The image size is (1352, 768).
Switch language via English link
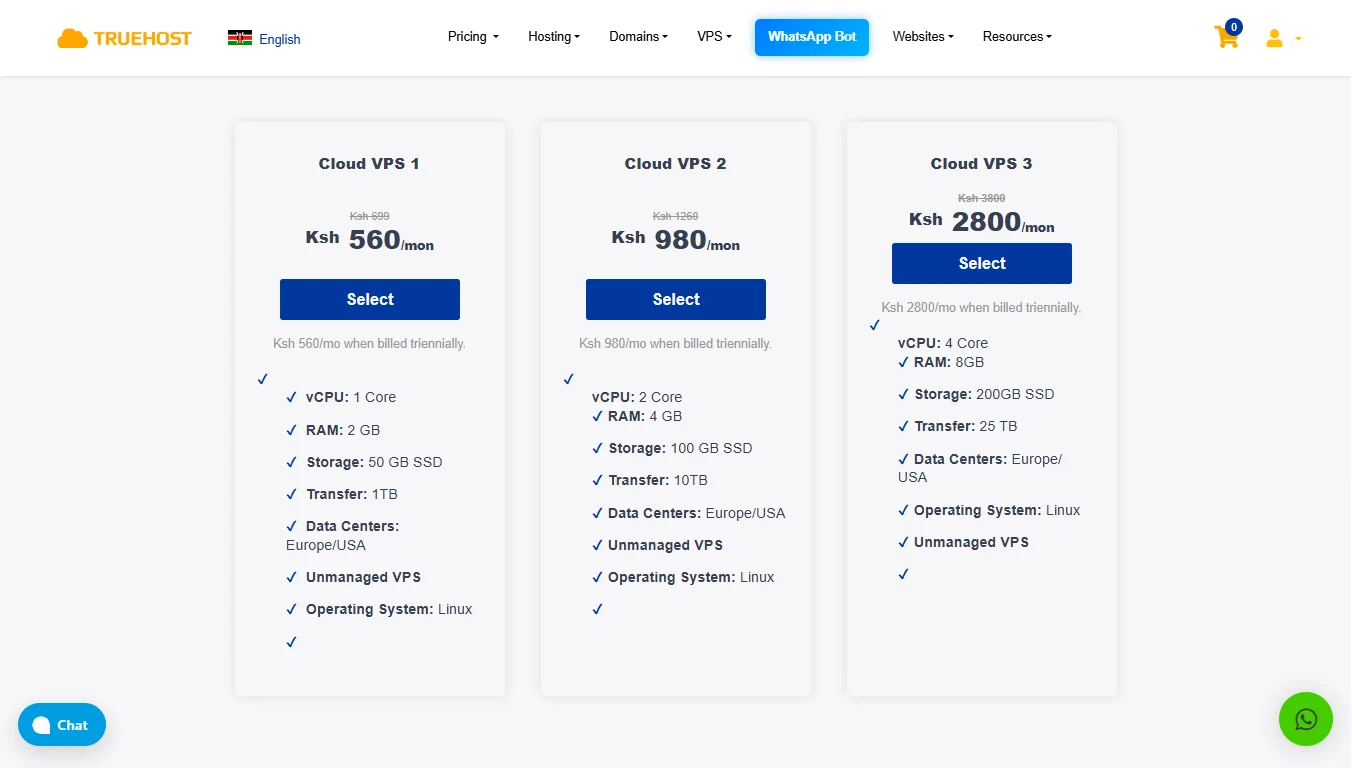tap(280, 39)
